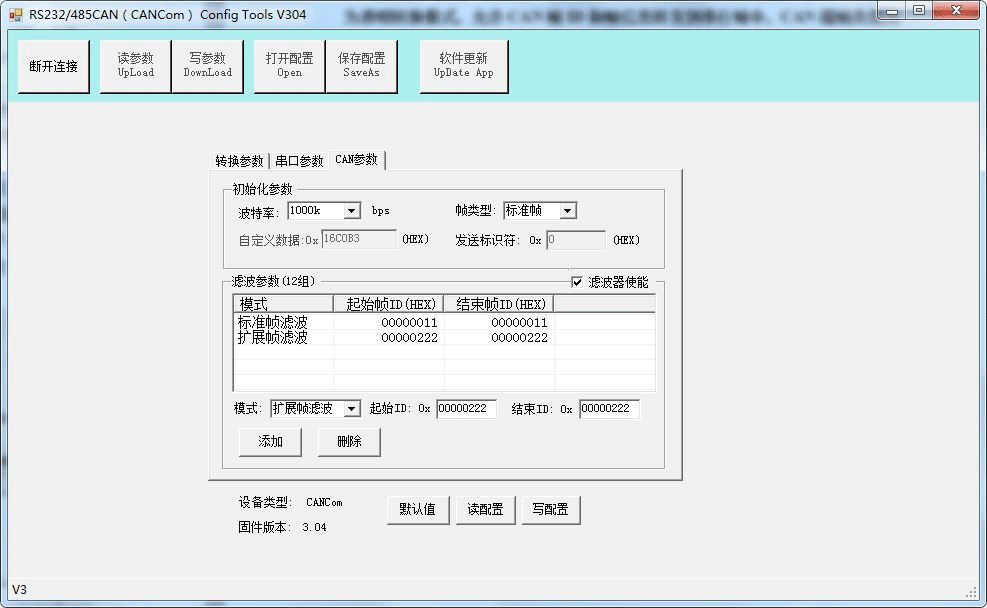
Task: Click 打开配置 Open toolbar button
Action: click(x=289, y=66)
